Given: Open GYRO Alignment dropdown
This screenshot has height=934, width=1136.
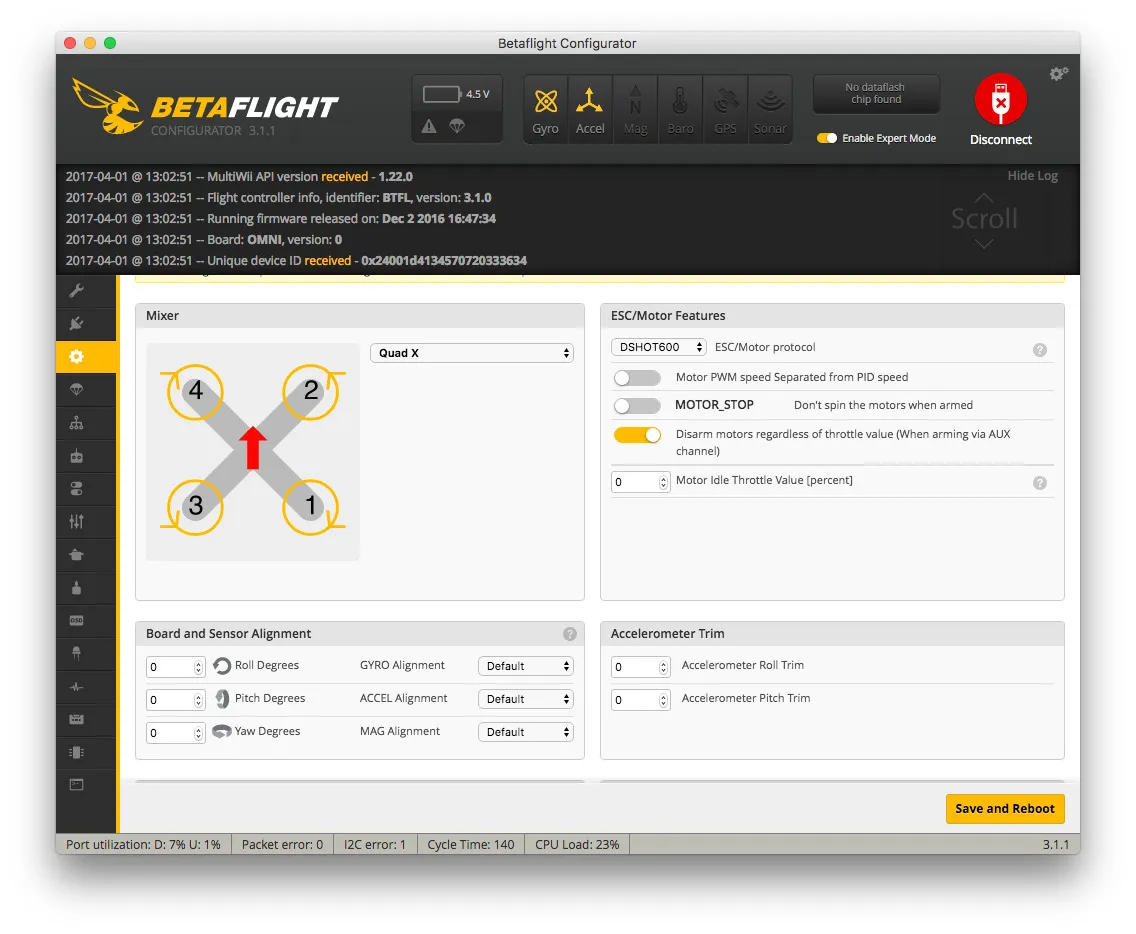Looking at the screenshot, I should click(x=525, y=666).
